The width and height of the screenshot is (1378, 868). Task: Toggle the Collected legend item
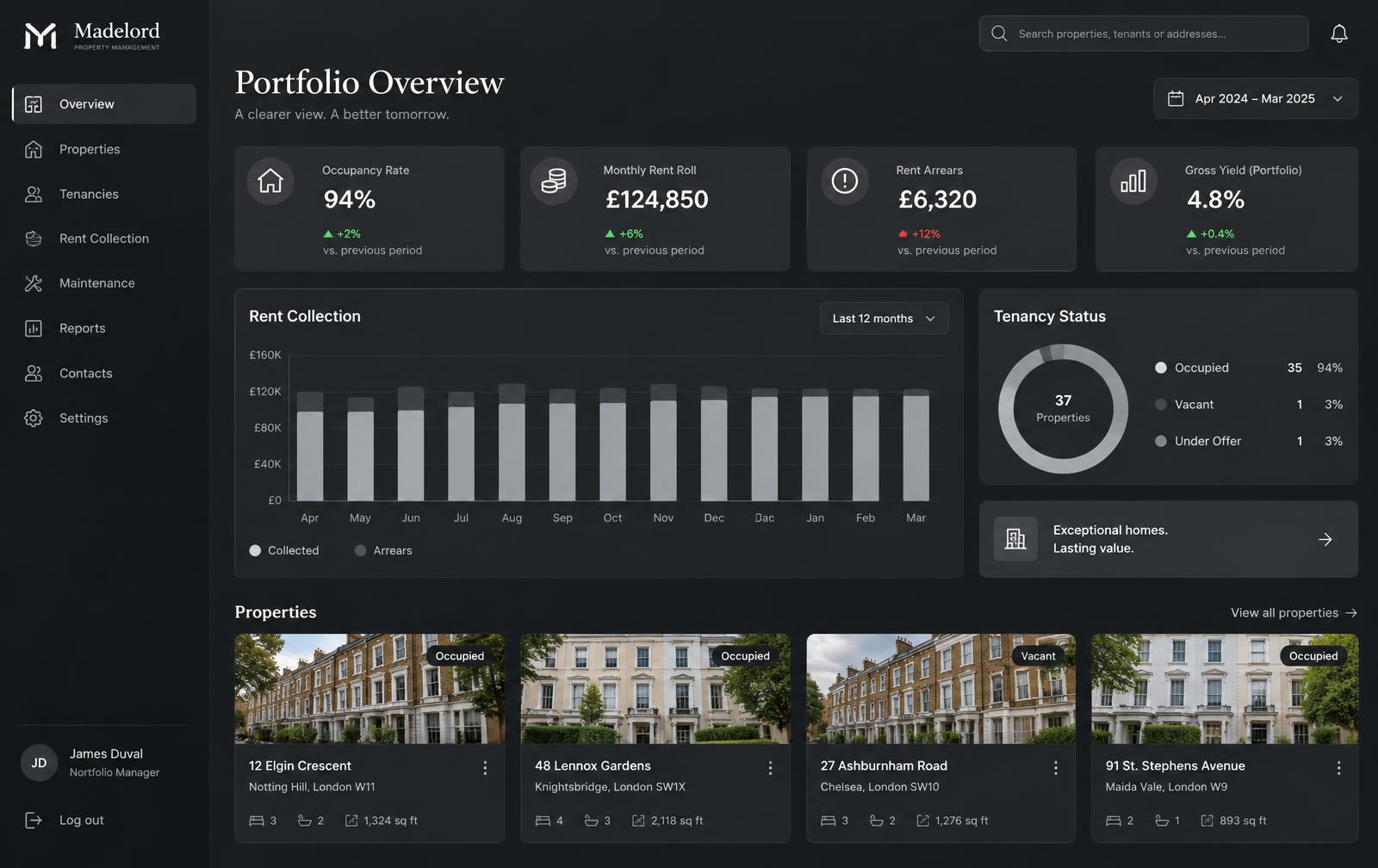click(284, 550)
